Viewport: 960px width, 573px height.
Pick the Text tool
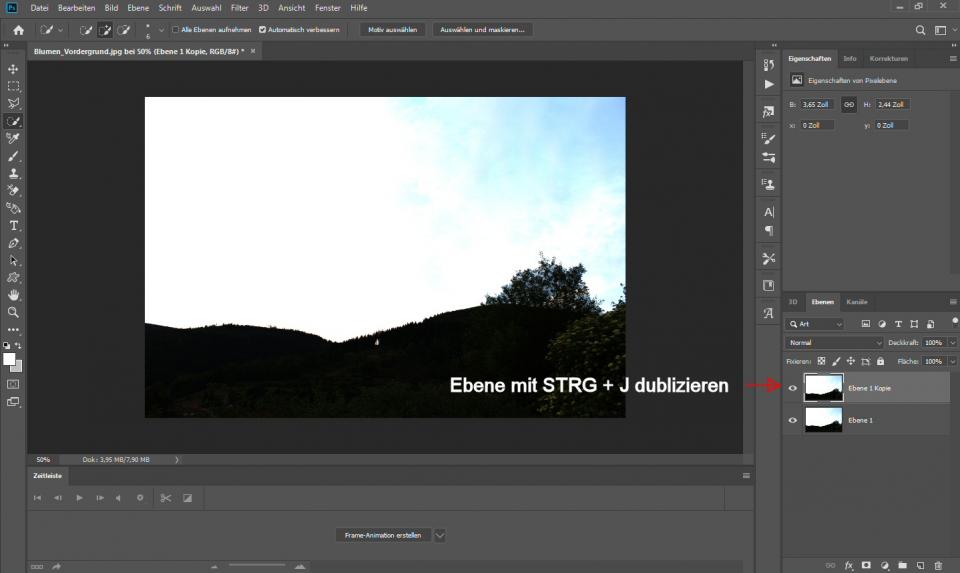pos(14,226)
